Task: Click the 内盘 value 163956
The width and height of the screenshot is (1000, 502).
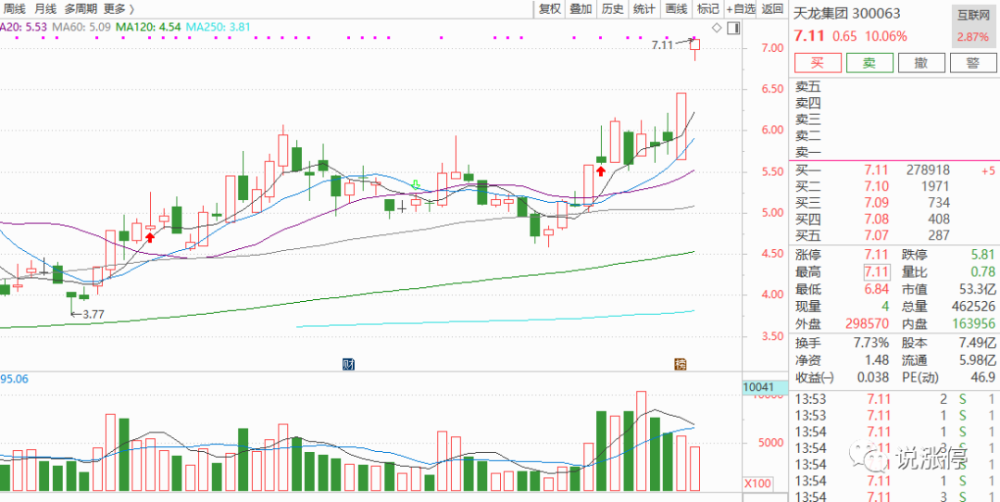Action: point(973,324)
